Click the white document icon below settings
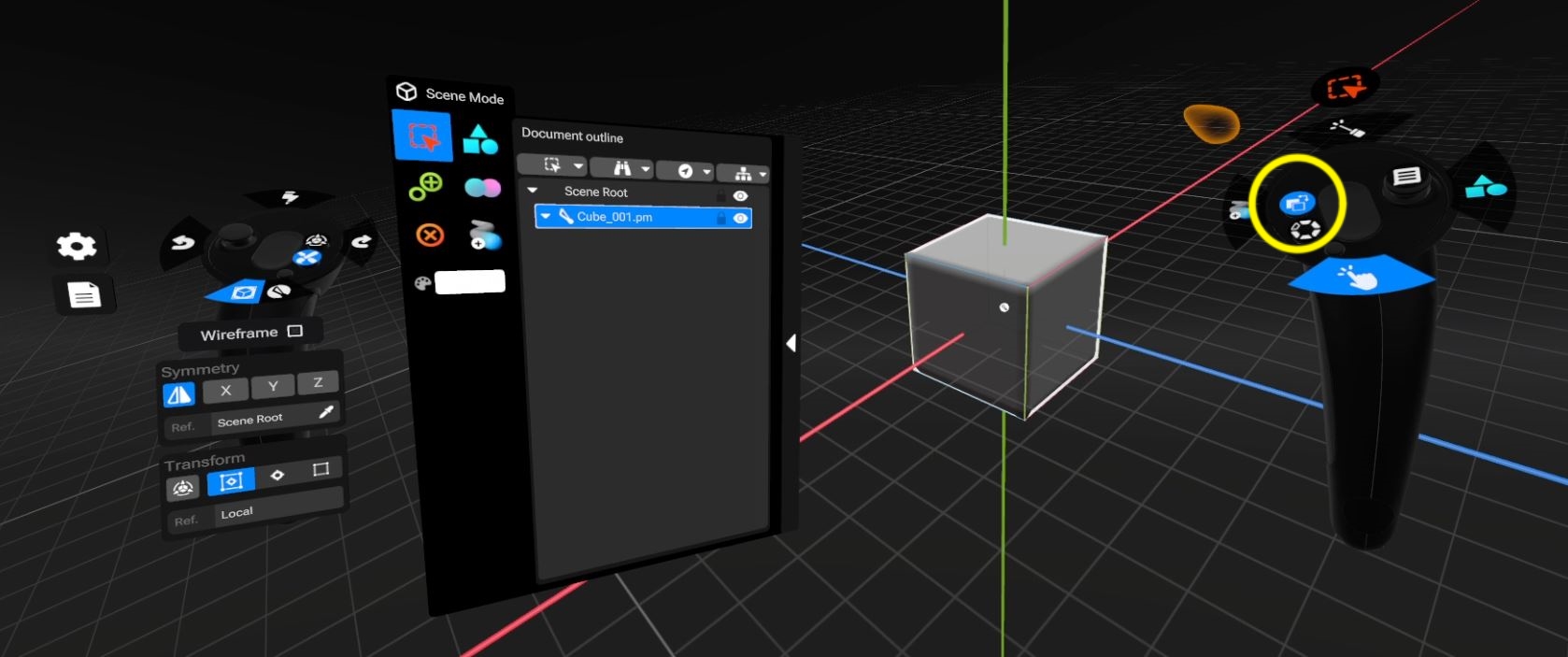This screenshot has width=1568, height=657. [84, 296]
